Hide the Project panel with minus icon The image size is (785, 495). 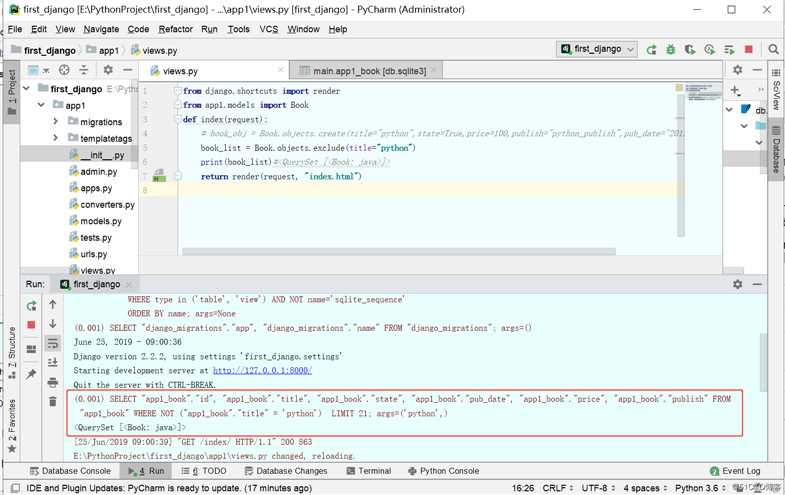point(128,70)
